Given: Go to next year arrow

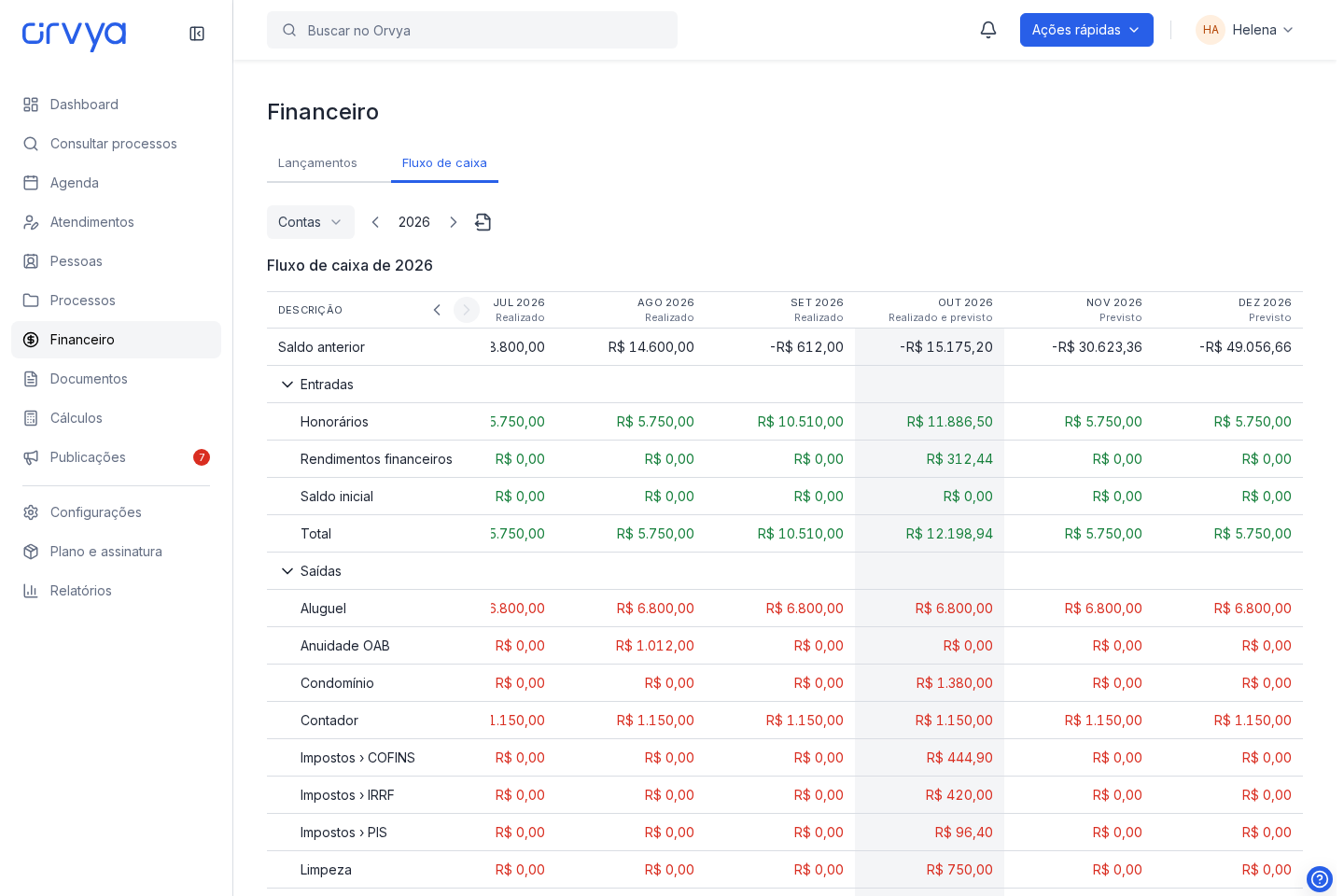Looking at the screenshot, I should pos(454,222).
